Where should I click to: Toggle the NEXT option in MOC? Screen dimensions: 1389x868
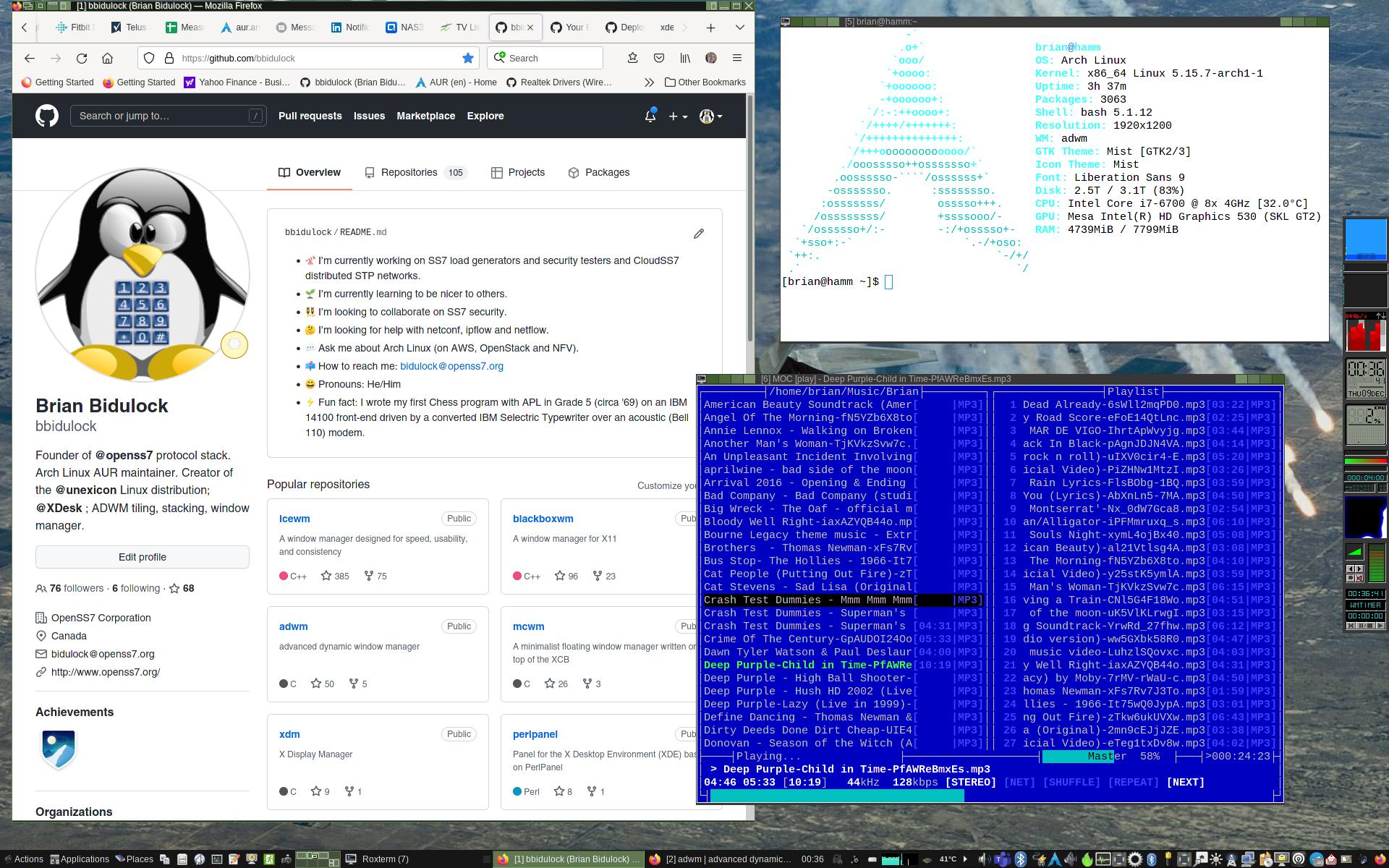click(x=1185, y=783)
